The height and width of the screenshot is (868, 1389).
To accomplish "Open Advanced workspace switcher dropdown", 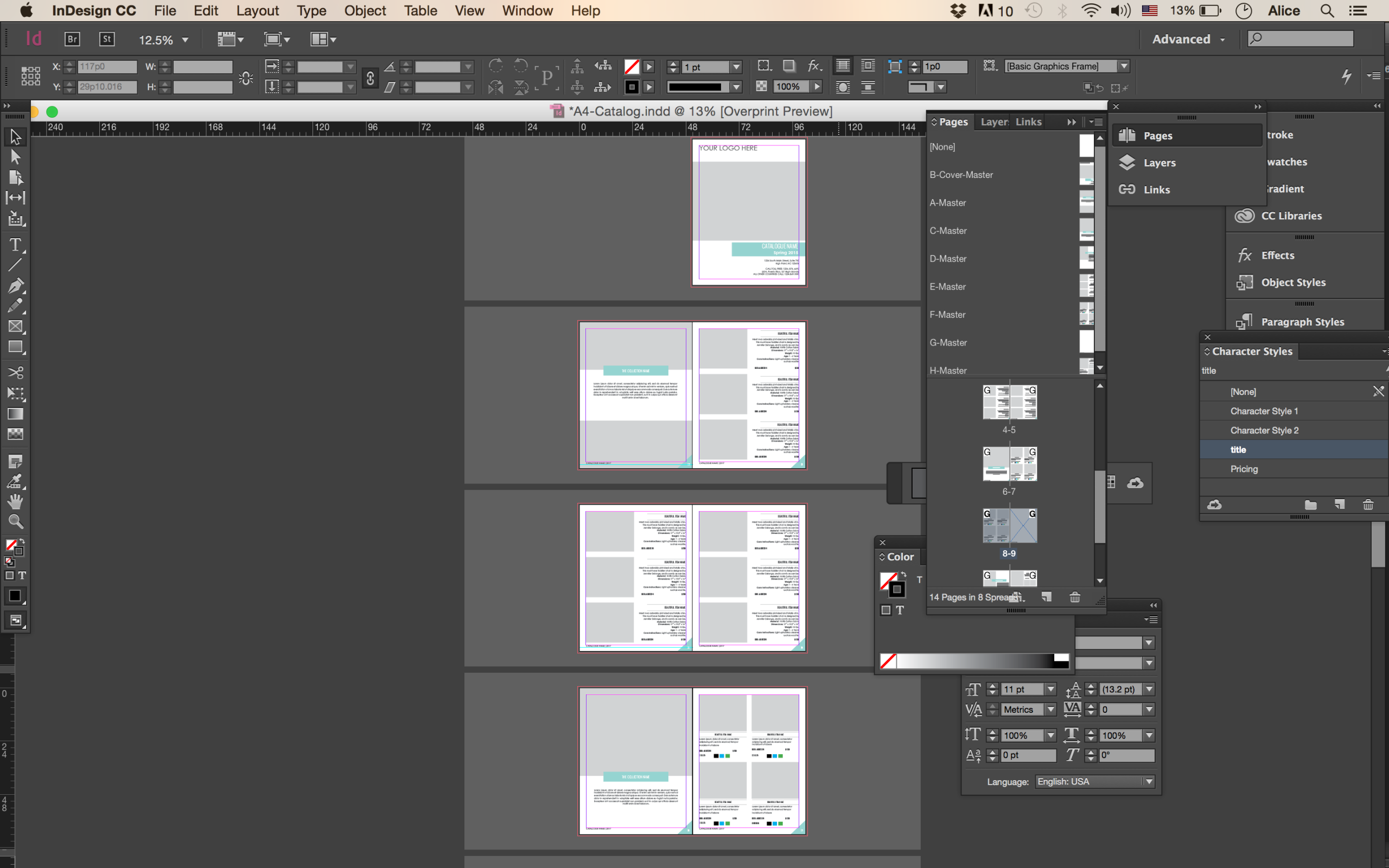I will pyautogui.click(x=1189, y=39).
